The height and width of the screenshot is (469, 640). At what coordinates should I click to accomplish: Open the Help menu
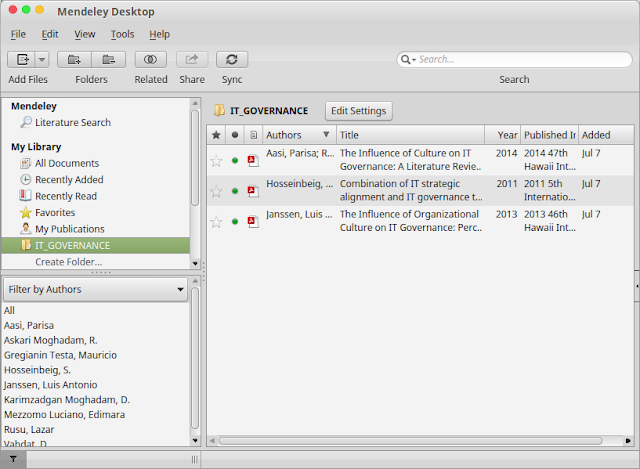[x=159, y=34]
